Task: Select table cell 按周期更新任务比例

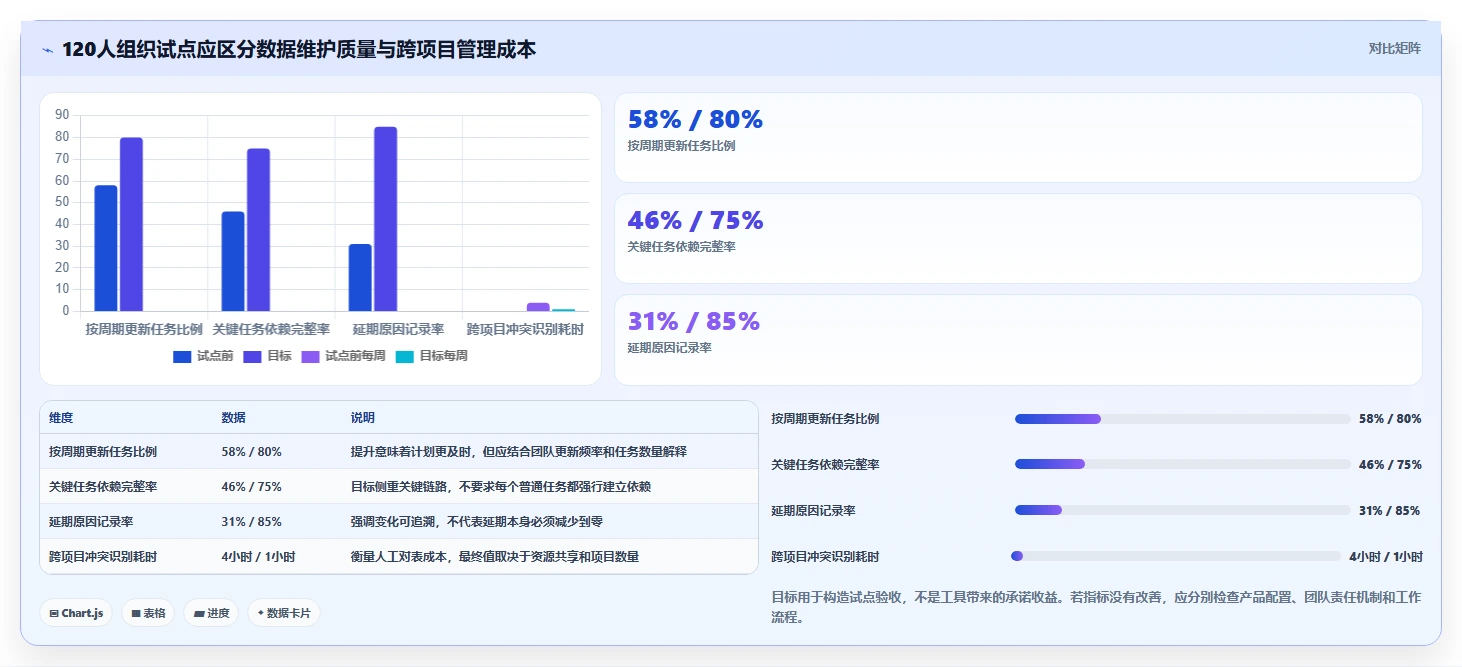Action: [x=102, y=452]
